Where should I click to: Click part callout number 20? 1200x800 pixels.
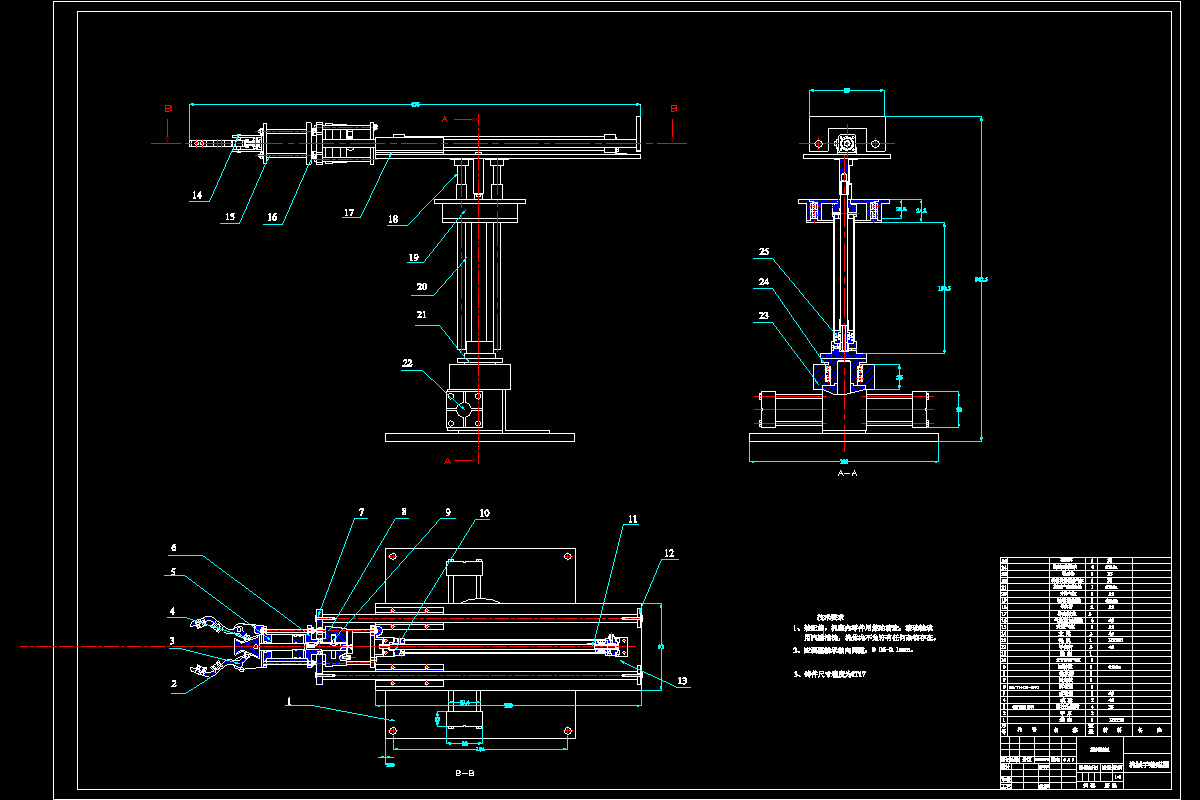[x=422, y=287]
